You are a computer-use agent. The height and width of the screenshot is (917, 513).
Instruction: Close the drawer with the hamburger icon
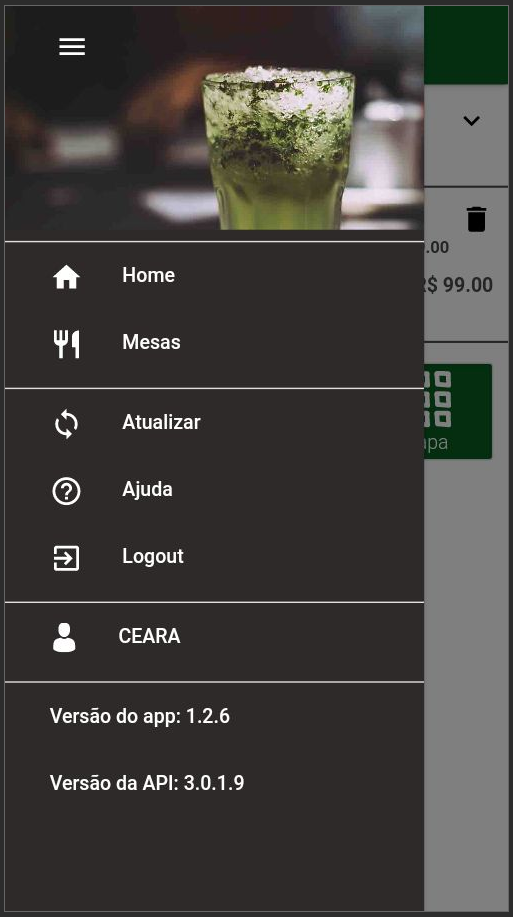pyautogui.click(x=72, y=46)
